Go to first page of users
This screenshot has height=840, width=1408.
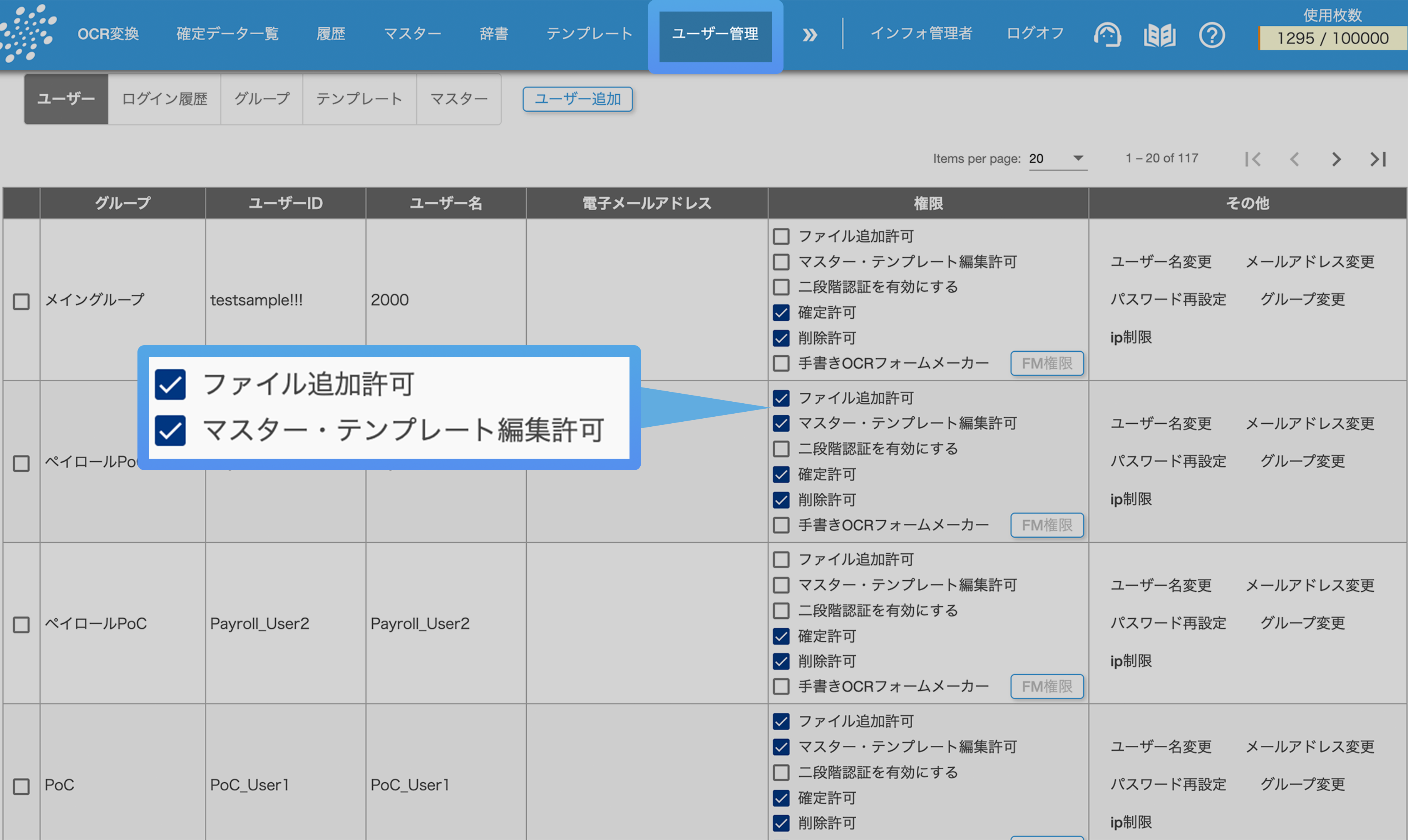pyautogui.click(x=1253, y=159)
